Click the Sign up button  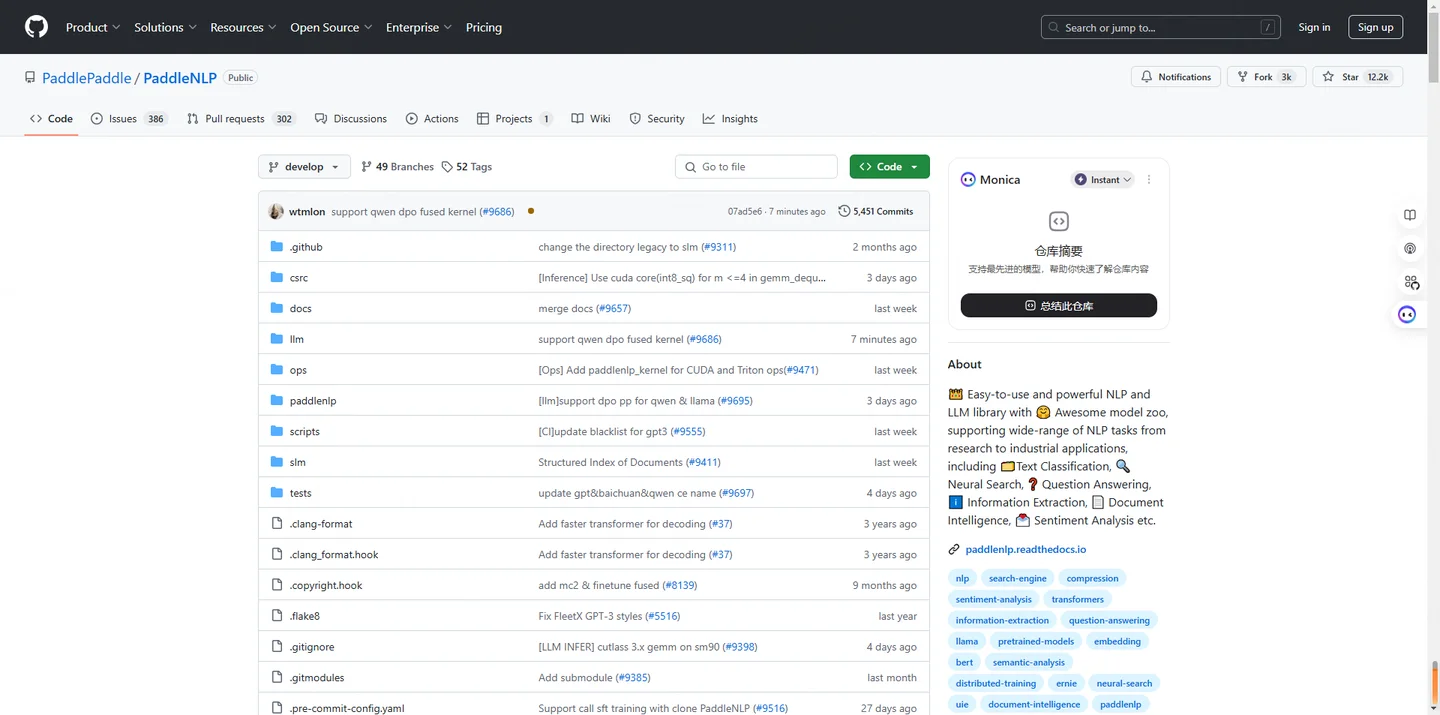[x=1375, y=27]
